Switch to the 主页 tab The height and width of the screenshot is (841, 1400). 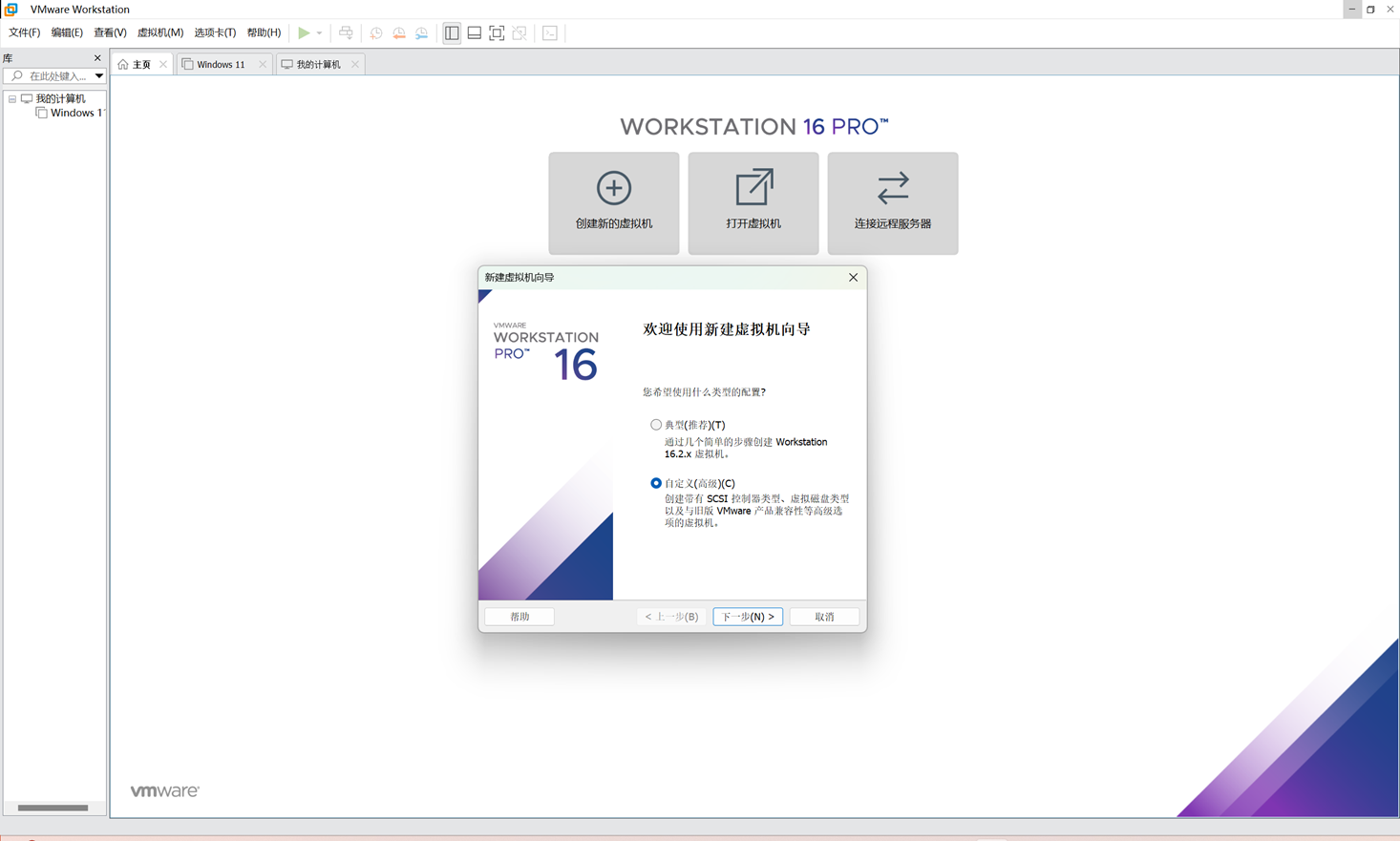[141, 65]
